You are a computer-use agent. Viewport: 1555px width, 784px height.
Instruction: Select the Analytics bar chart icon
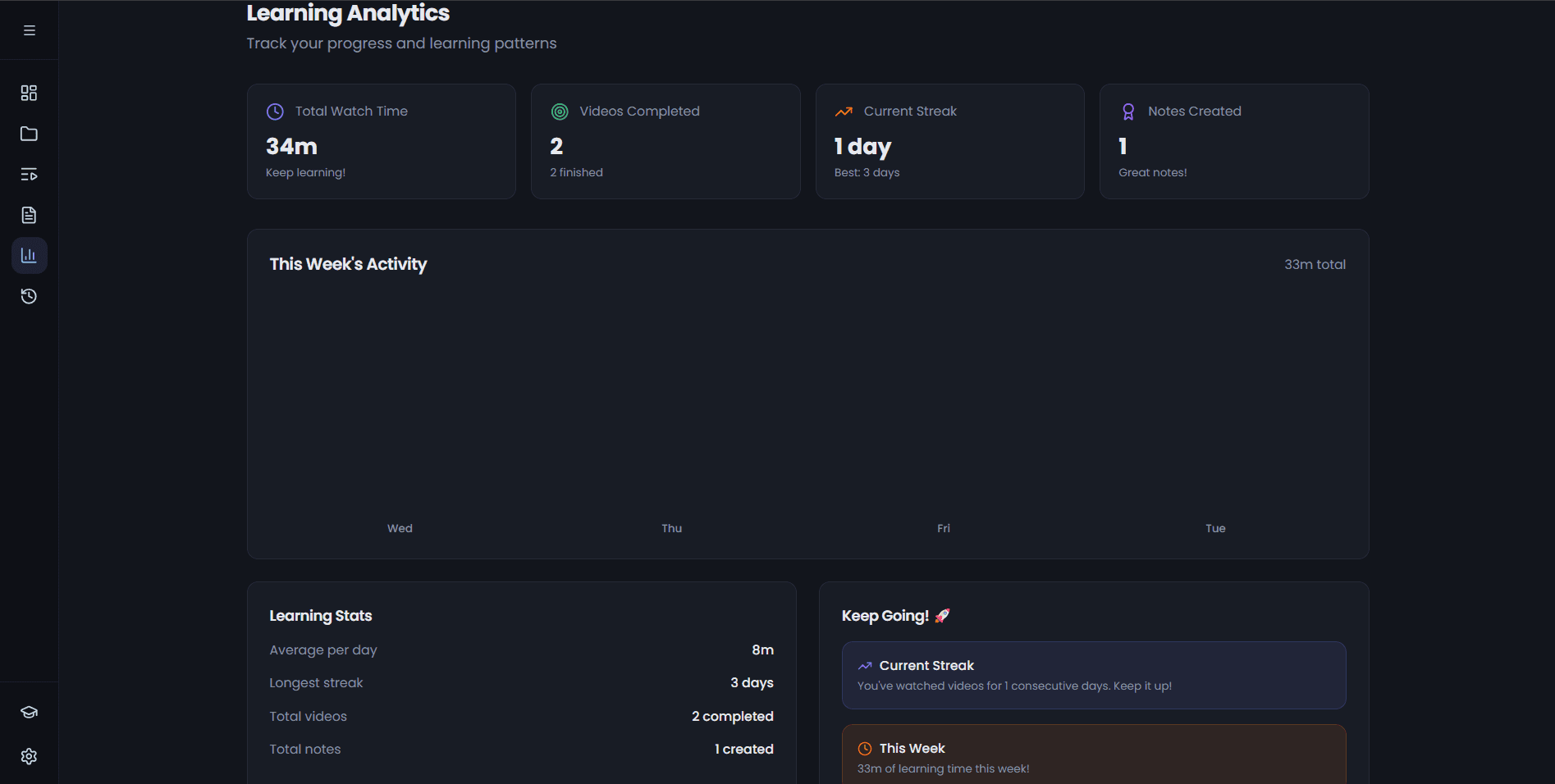coord(29,255)
